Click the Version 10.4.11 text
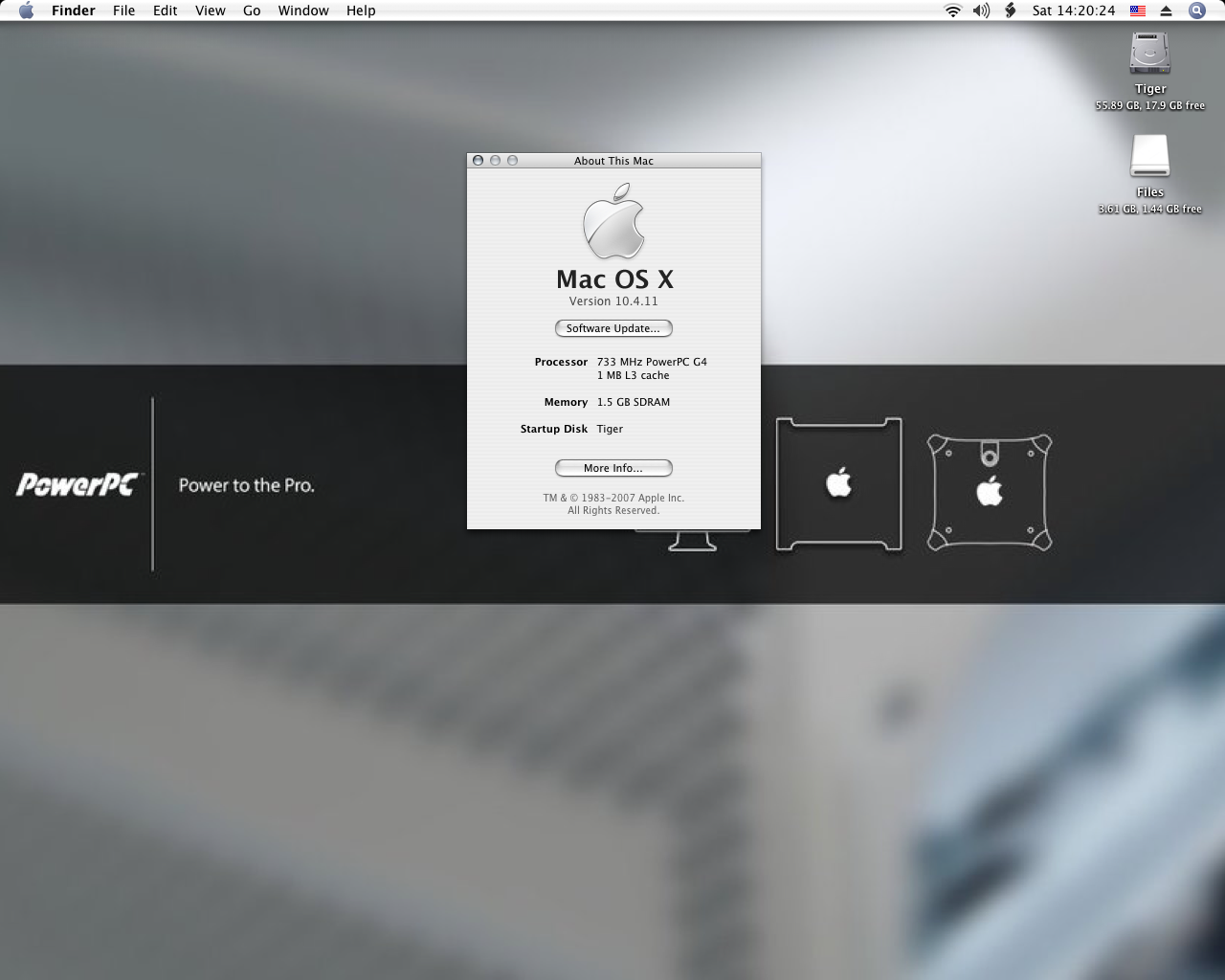 (613, 301)
